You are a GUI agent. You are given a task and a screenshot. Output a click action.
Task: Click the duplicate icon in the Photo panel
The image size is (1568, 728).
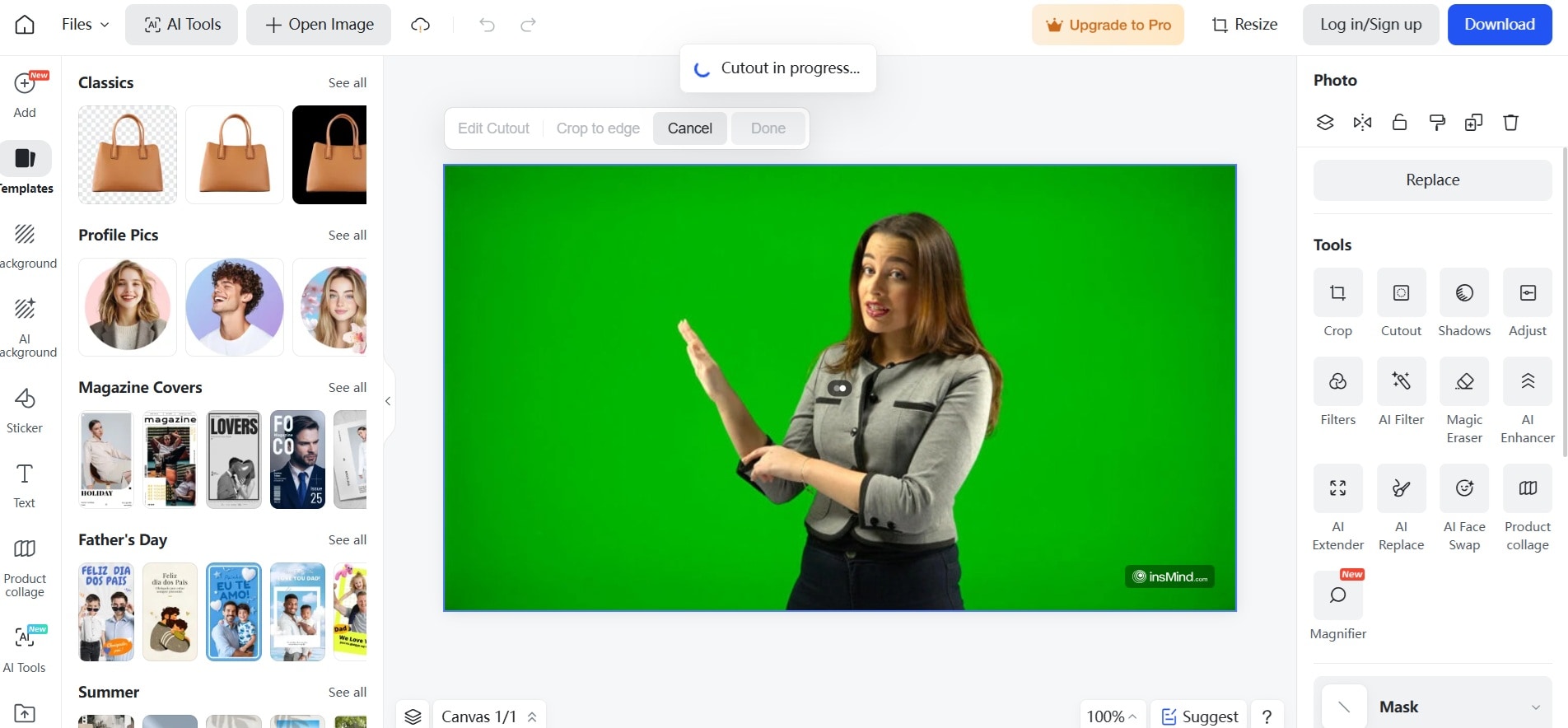pyautogui.click(x=1474, y=123)
